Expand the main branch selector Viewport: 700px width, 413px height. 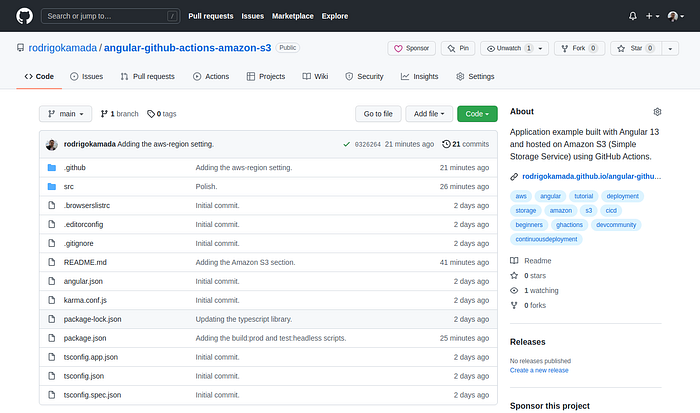coord(66,114)
